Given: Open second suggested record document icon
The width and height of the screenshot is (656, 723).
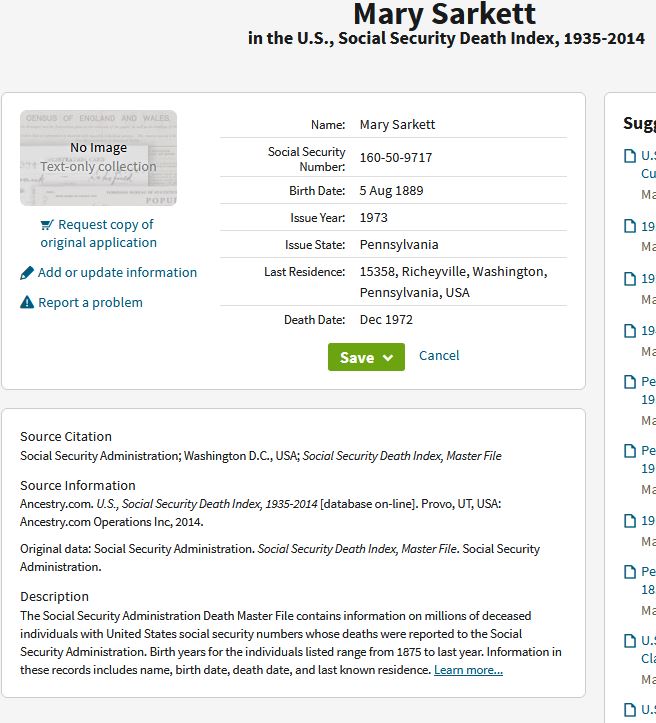Looking at the screenshot, I should coord(630,226).
